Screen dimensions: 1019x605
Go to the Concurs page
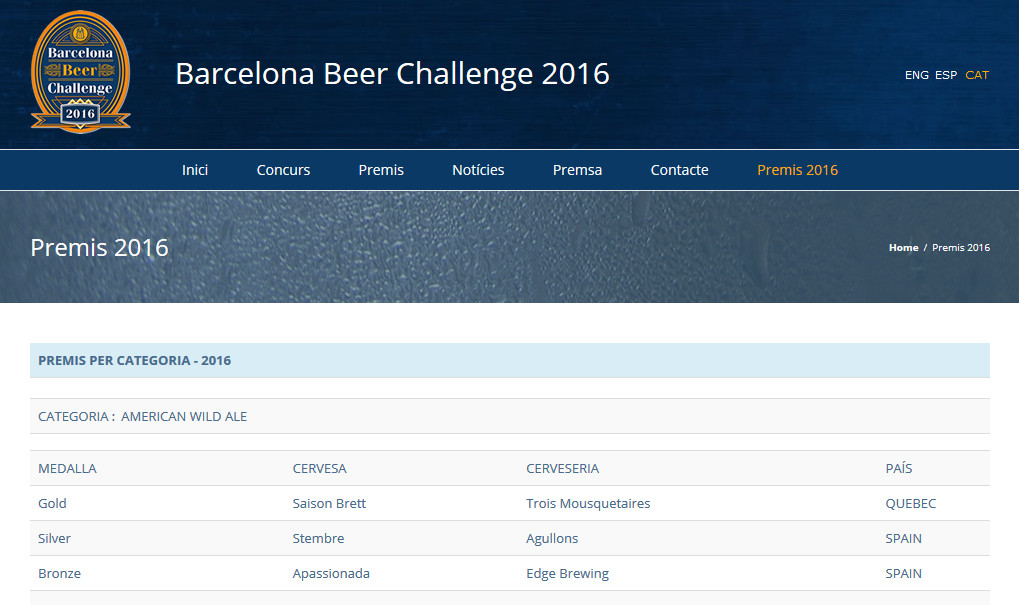coord(283,170)
